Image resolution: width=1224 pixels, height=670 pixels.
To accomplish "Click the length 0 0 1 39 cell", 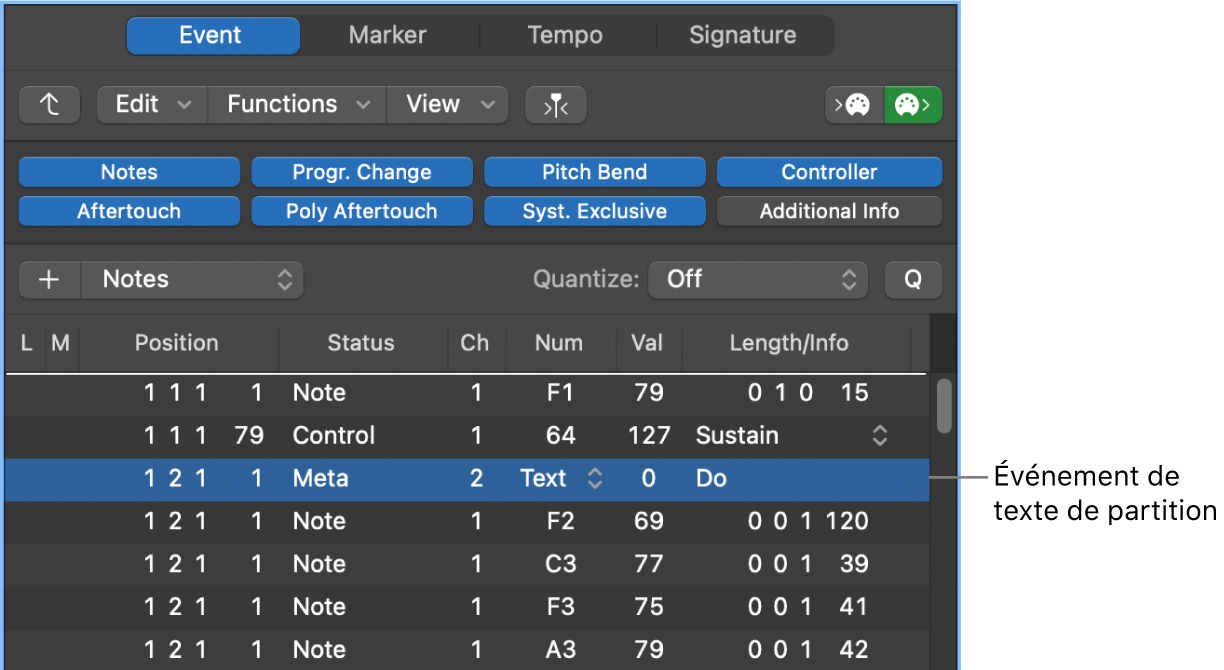I will tap(808, 565).
